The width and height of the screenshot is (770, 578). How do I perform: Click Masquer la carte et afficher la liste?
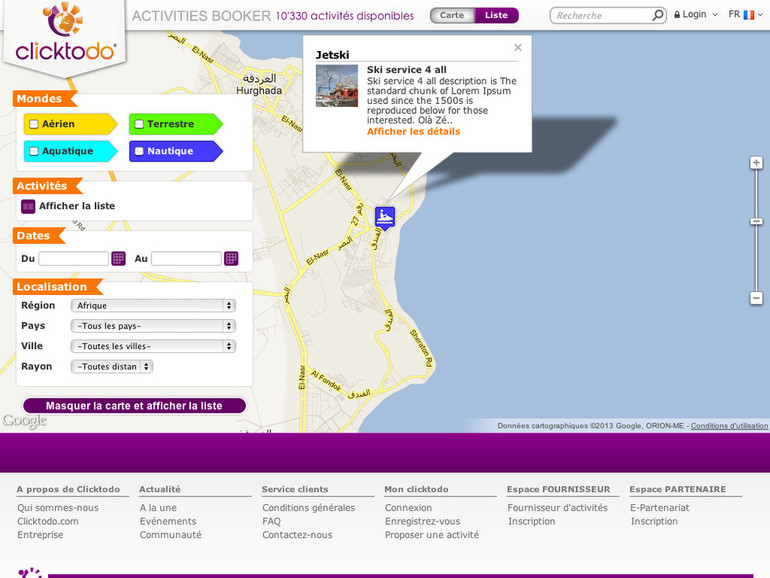135,406
